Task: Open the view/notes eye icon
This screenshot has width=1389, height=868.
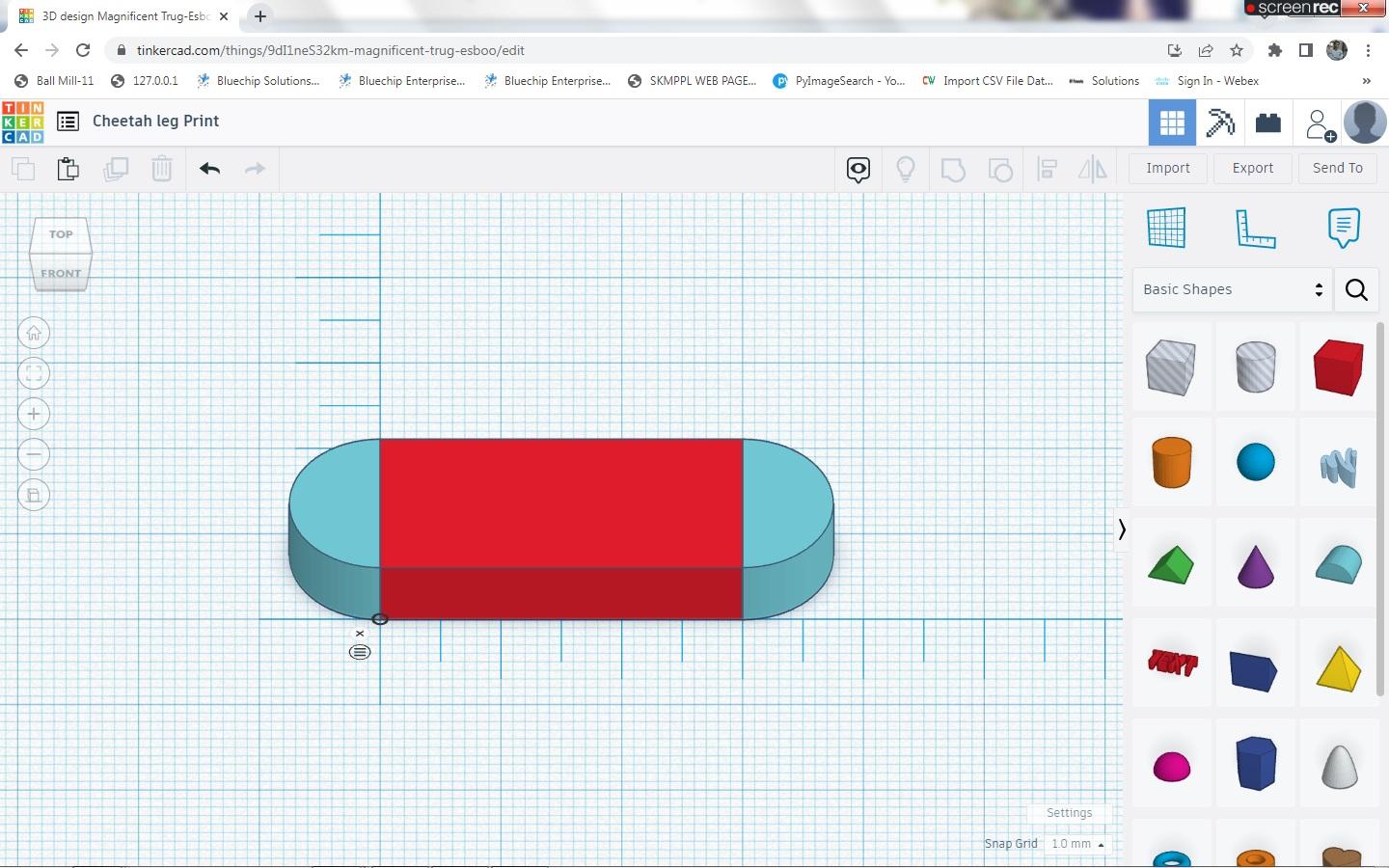Action: (x=858, y=170)
